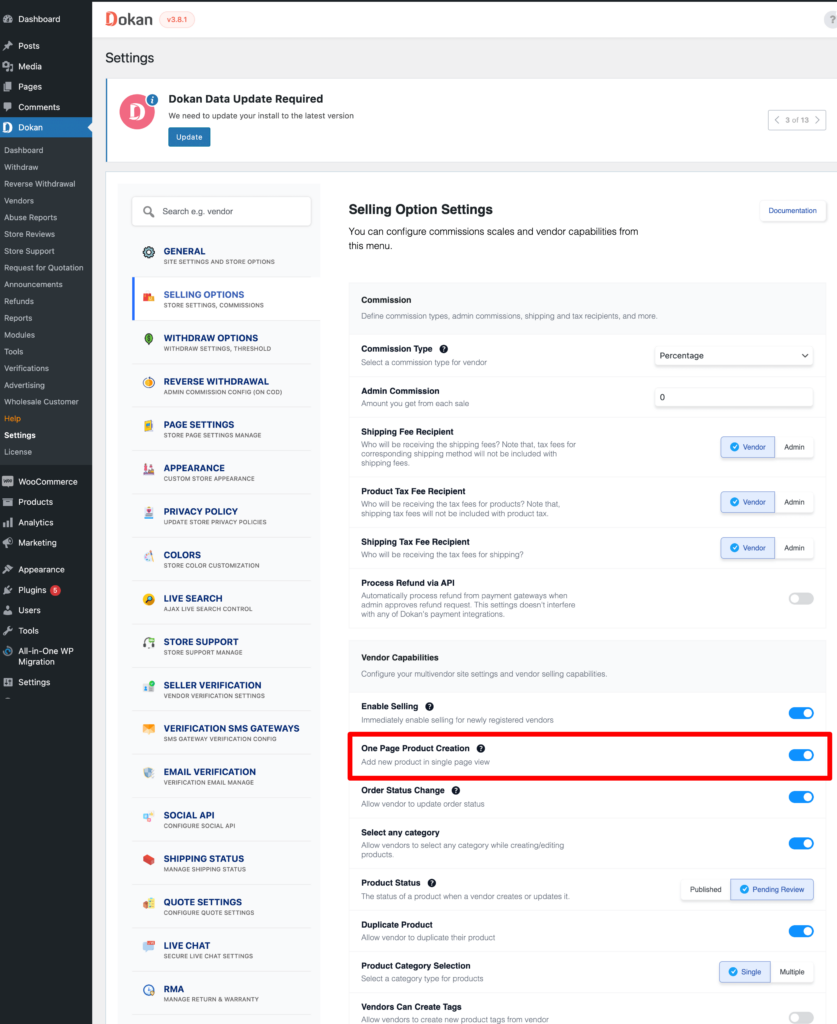Set Product Status to Published
Image resolution: width=837 pixels, height=1024 pixels.
click(x=705, y=889)
